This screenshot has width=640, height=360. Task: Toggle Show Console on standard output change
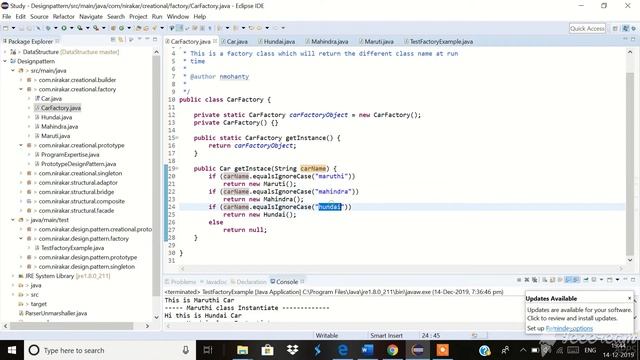568,280
